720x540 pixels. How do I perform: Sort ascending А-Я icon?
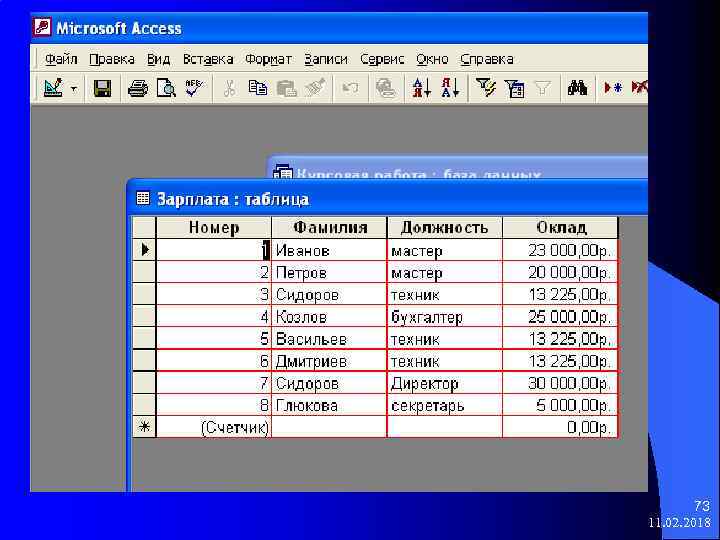pos(422,88)
